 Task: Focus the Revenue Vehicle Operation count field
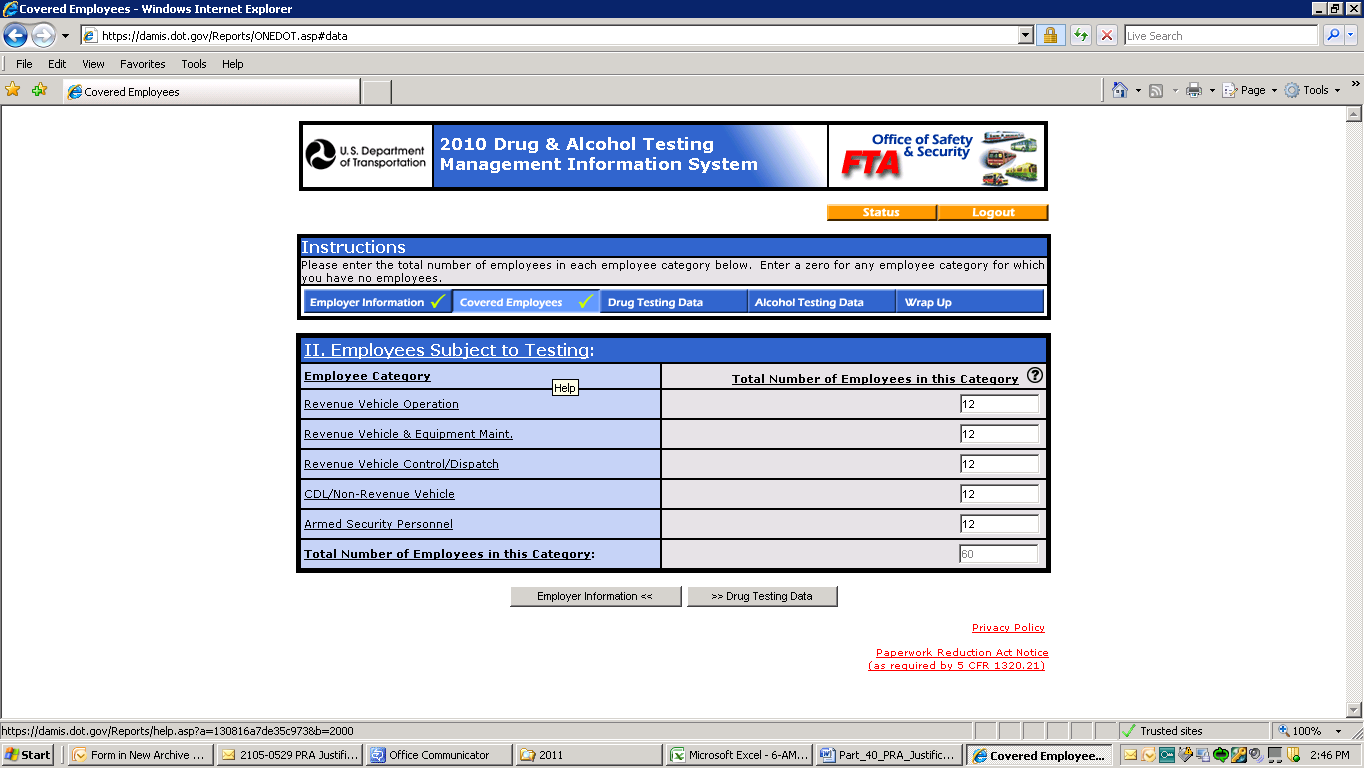pos(999,404)
